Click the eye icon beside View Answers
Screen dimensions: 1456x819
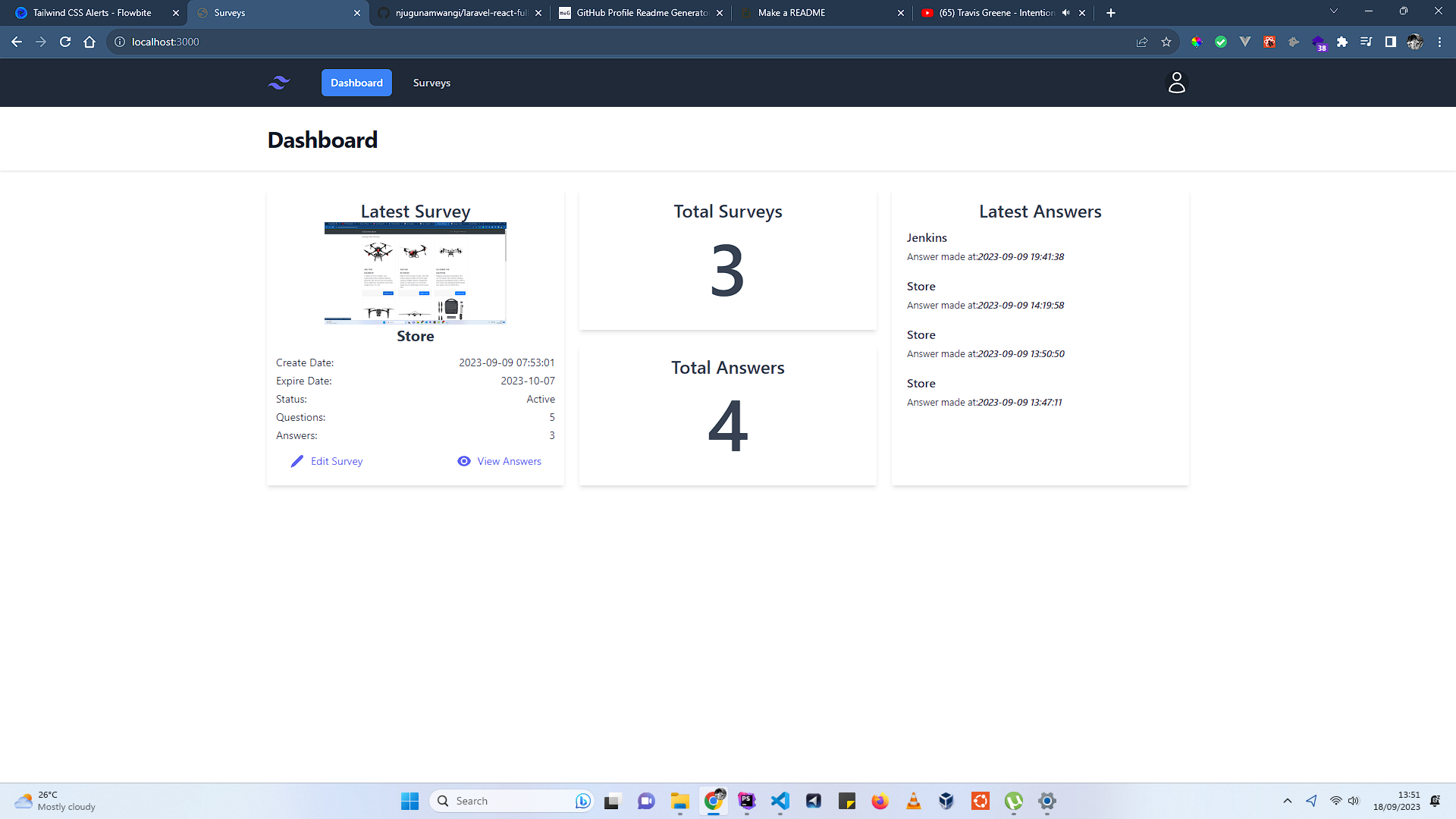(x=464, y=461)
